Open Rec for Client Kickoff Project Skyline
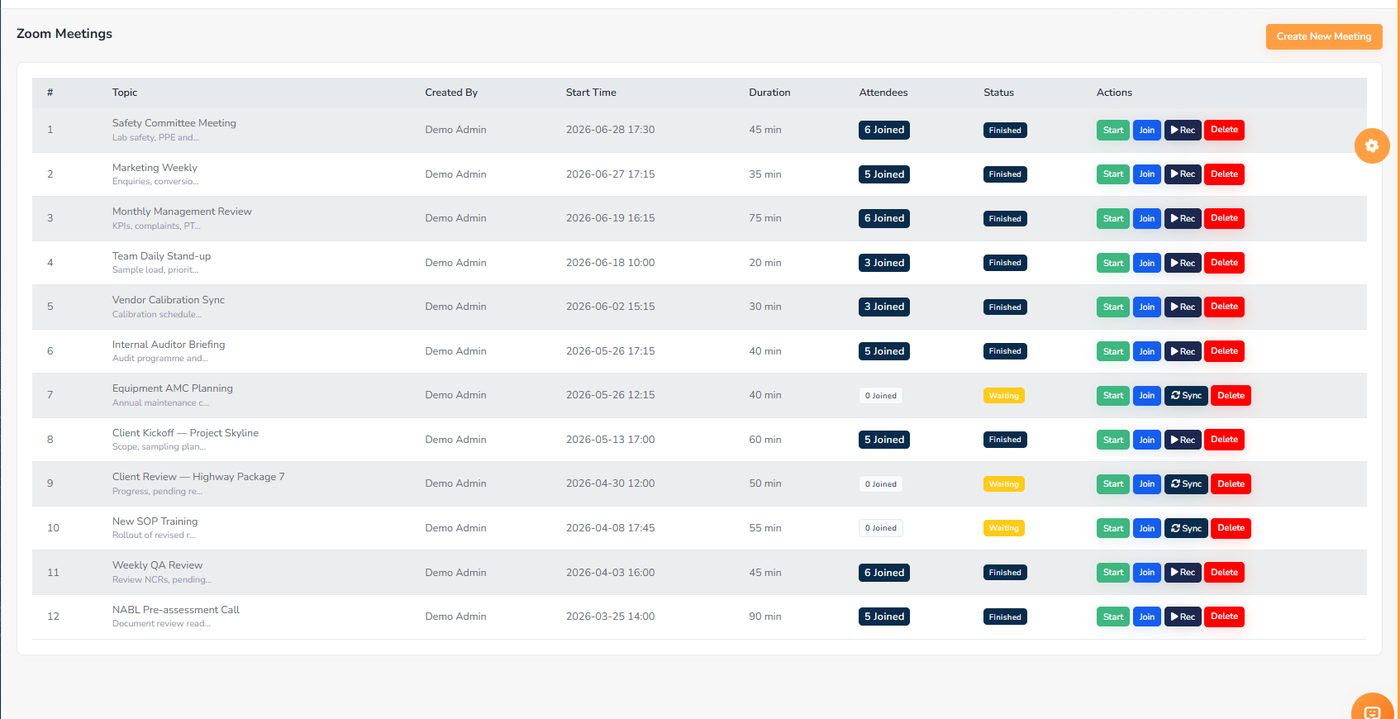The image size is (1400, 719). point(1183,440)
